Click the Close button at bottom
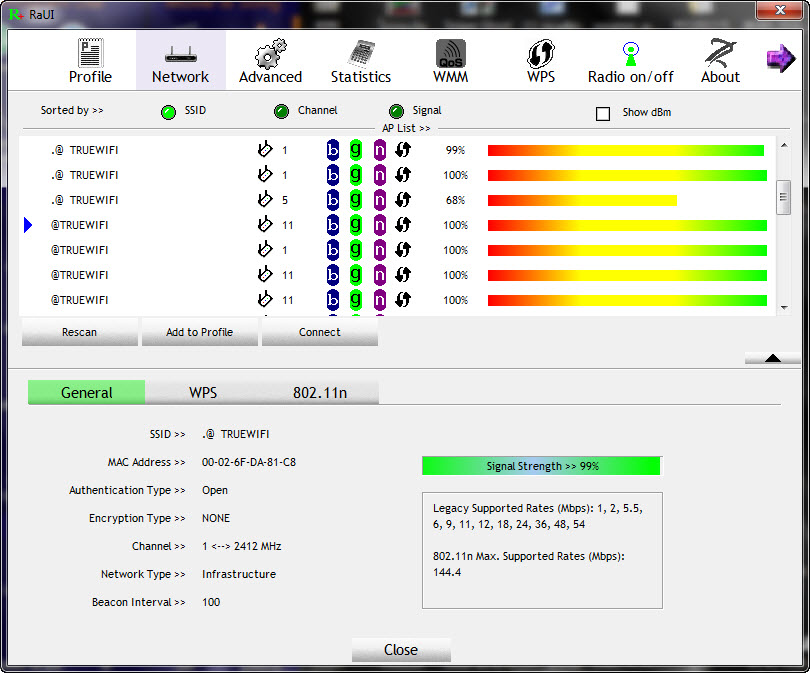 [x=401, y=649]
